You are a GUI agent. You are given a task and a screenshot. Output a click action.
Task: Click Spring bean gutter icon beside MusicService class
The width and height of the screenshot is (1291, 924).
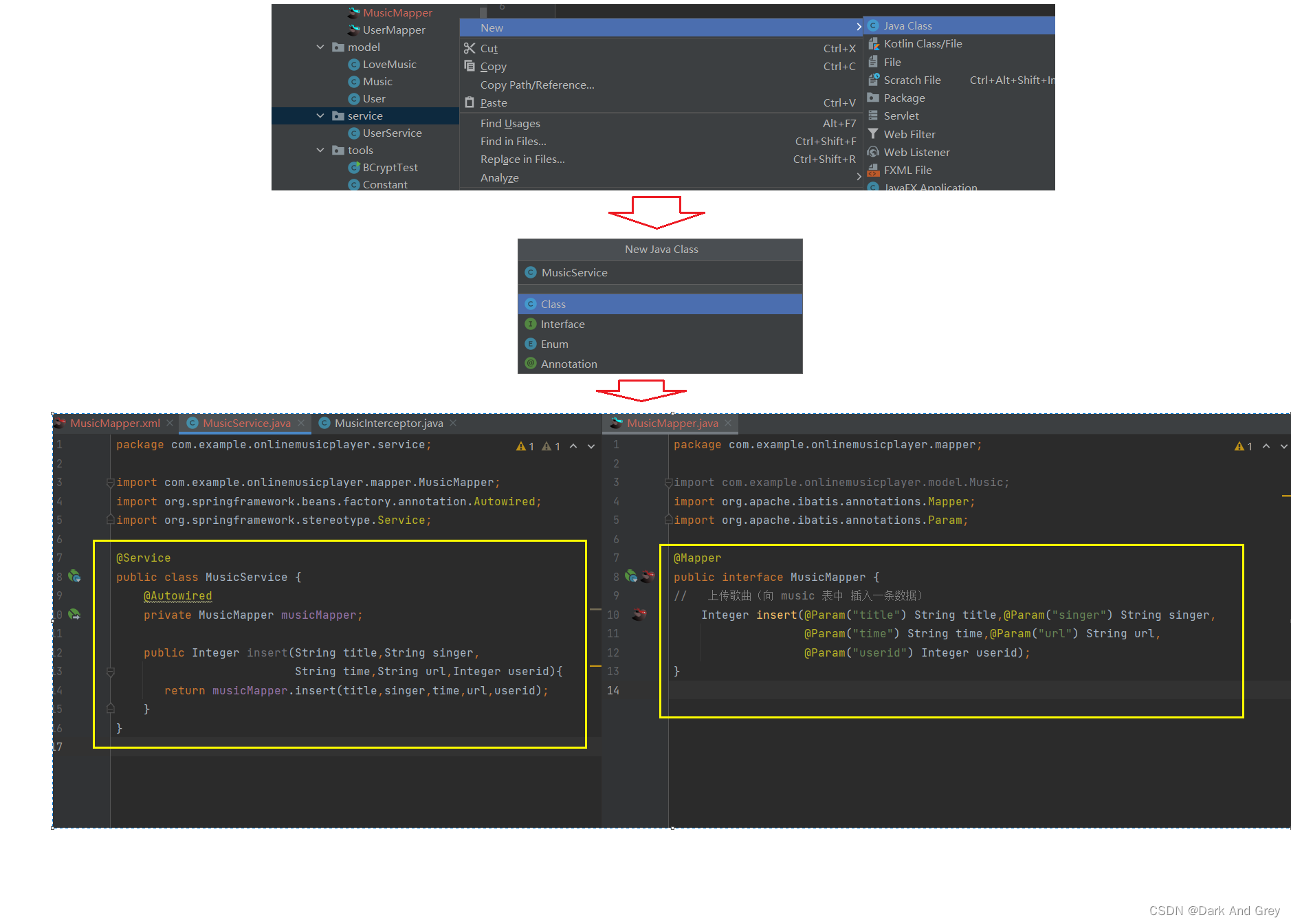tap(74, 576)
